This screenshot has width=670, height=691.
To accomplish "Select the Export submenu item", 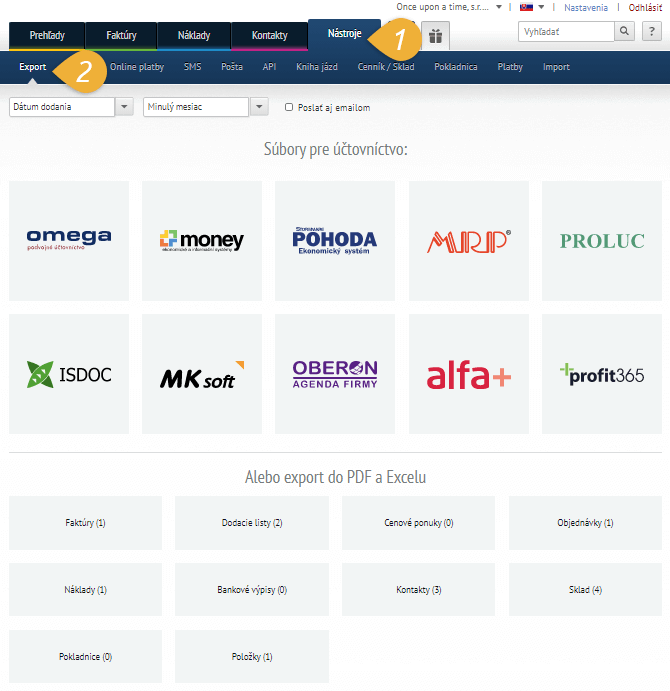I will (x=33, y=67).
